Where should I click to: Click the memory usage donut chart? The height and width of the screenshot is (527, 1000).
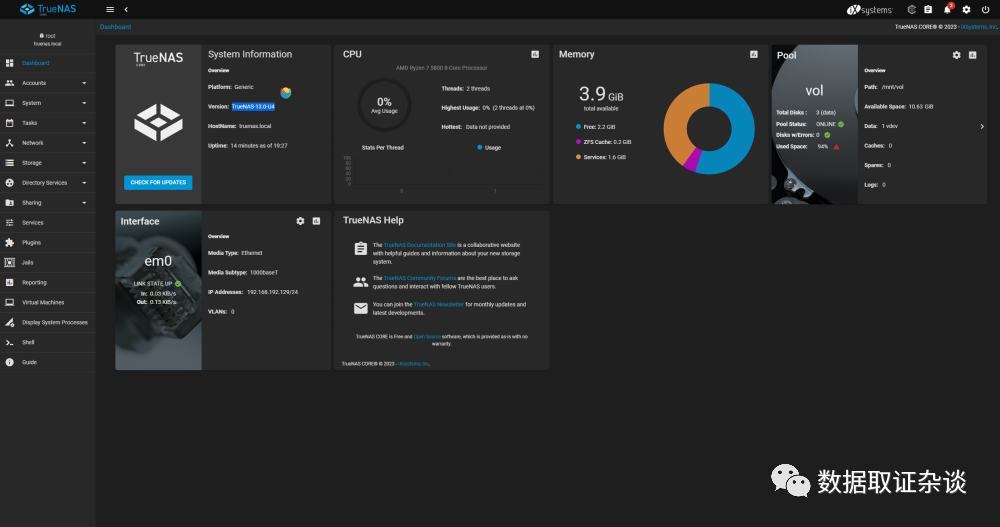coord(709,128)
